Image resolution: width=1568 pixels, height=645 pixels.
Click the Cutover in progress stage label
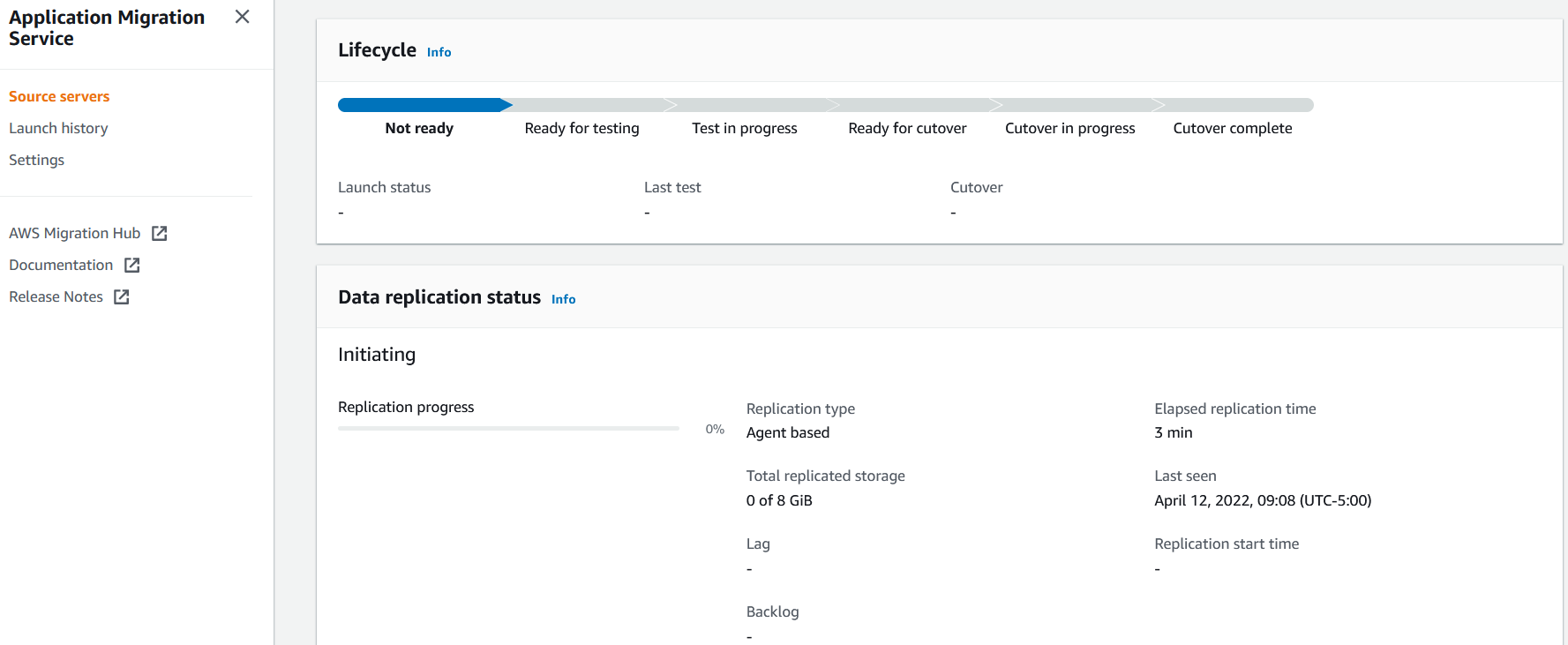tap(1069, 128)
